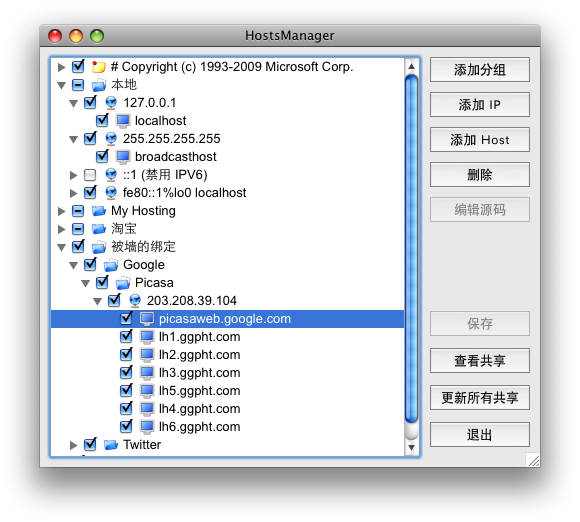Click the folder icon beside 本地
580x522 pixels.
point(99,85)
